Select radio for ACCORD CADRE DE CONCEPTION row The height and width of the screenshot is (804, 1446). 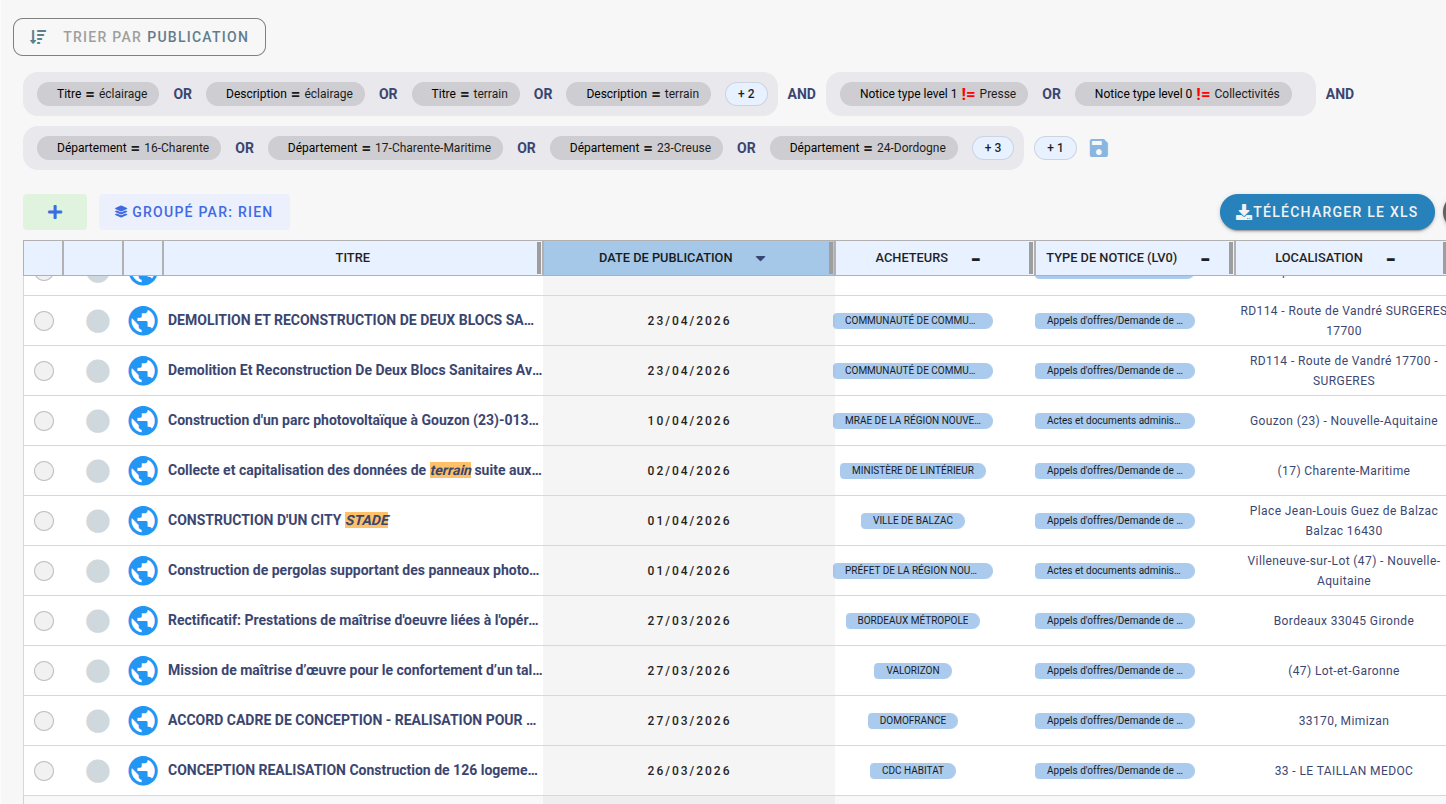point(44,720)
